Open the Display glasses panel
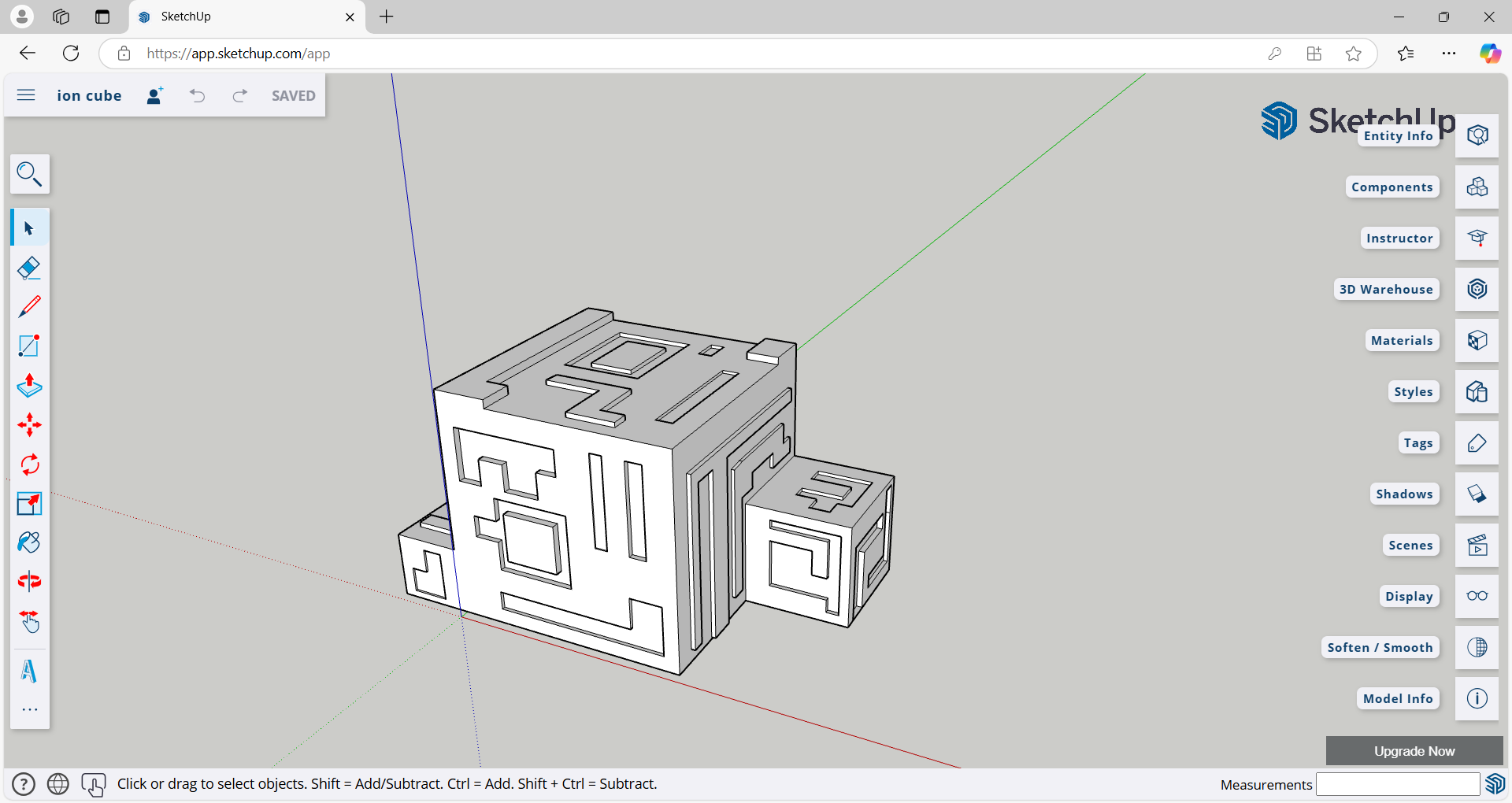The width and height of the screenshot is (1512, 803). tap(1477, 596)
